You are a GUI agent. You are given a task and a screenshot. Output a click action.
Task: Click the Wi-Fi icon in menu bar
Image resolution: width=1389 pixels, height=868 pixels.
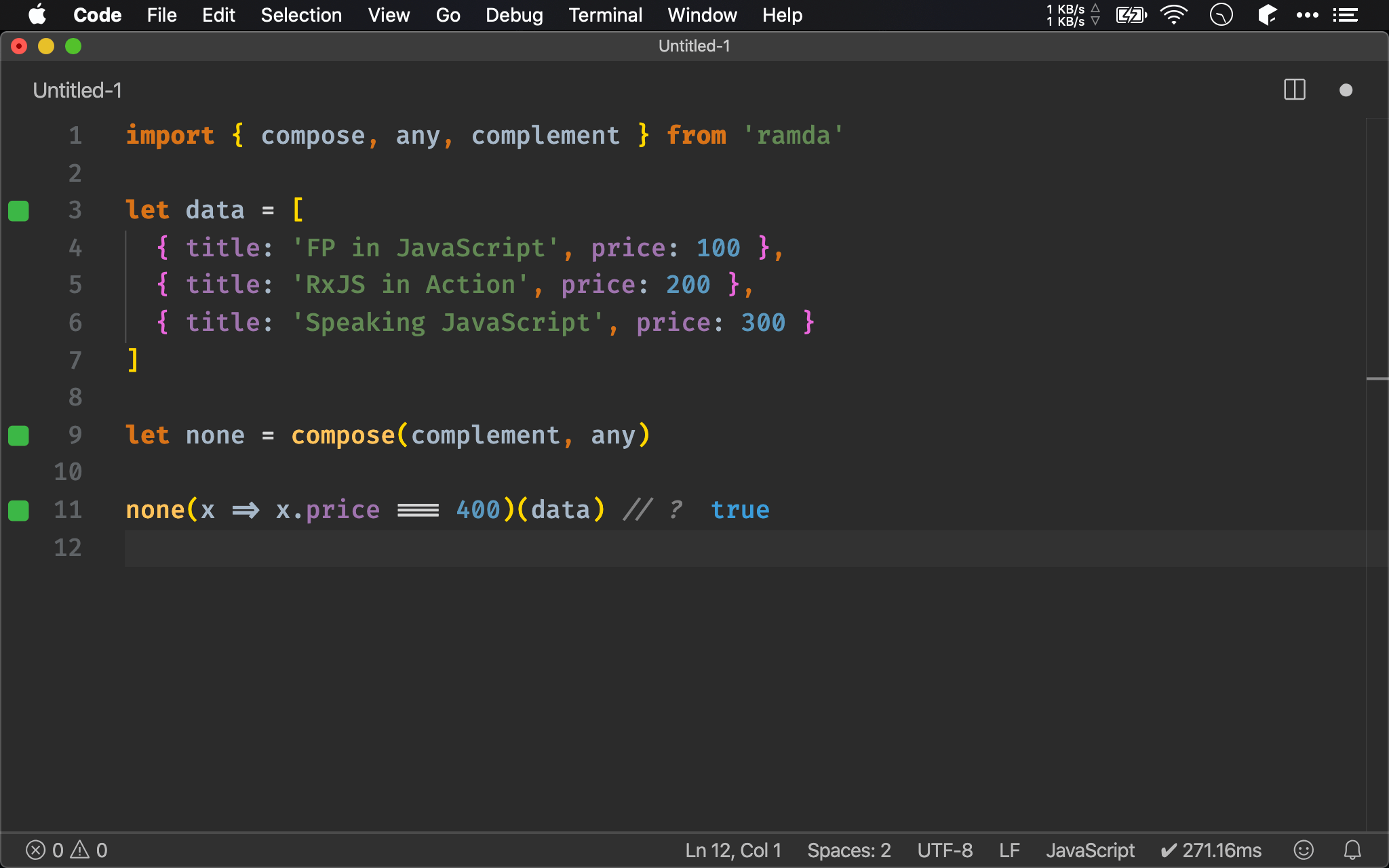1173,15
